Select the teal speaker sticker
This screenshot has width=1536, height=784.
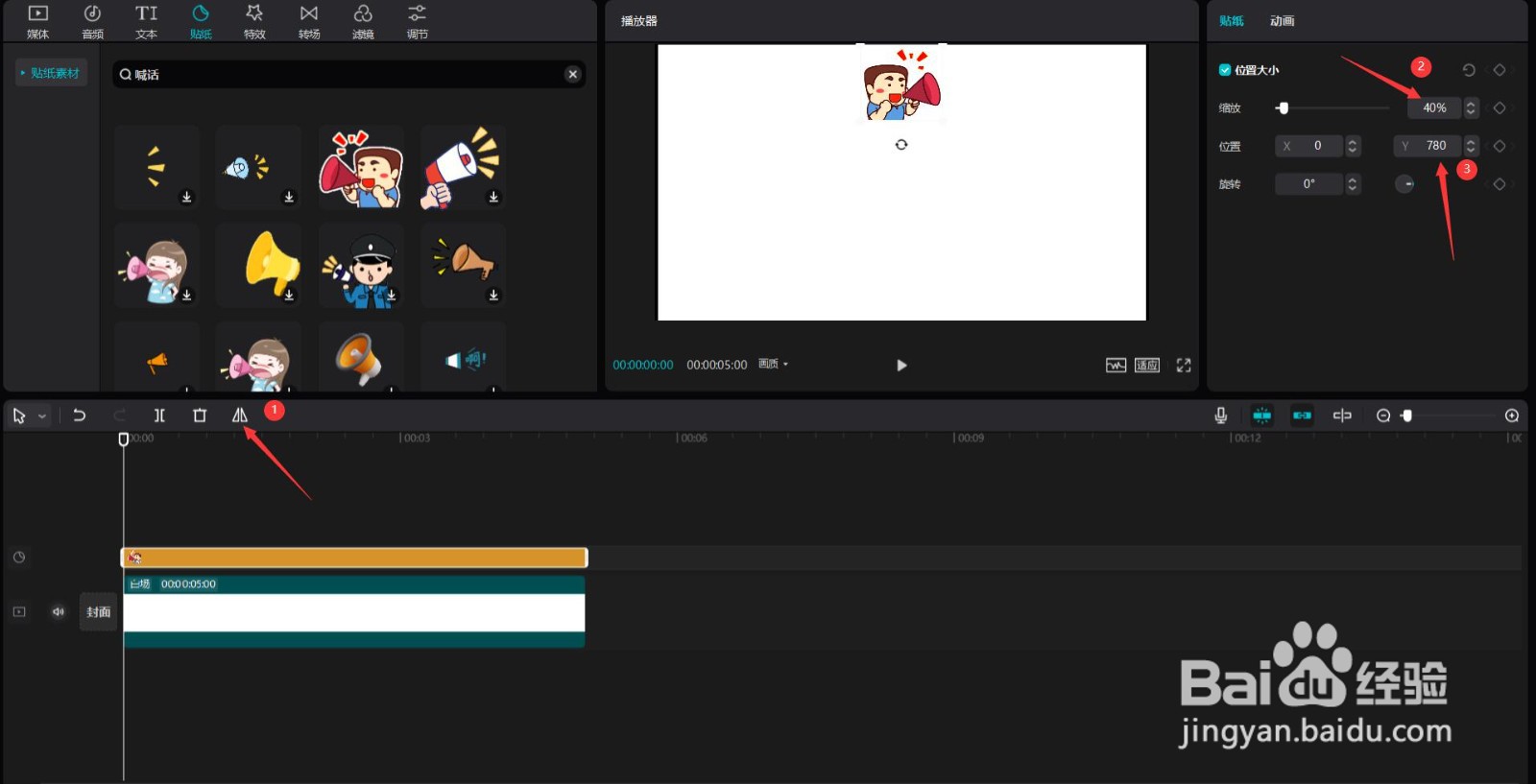coord(463,358)
